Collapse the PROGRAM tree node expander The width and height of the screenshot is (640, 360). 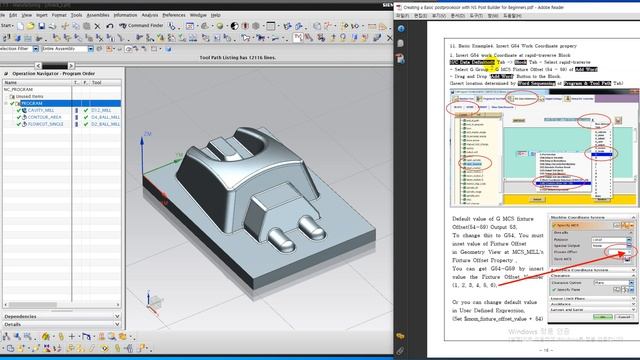pyautogui.click(x=6, y=103)
